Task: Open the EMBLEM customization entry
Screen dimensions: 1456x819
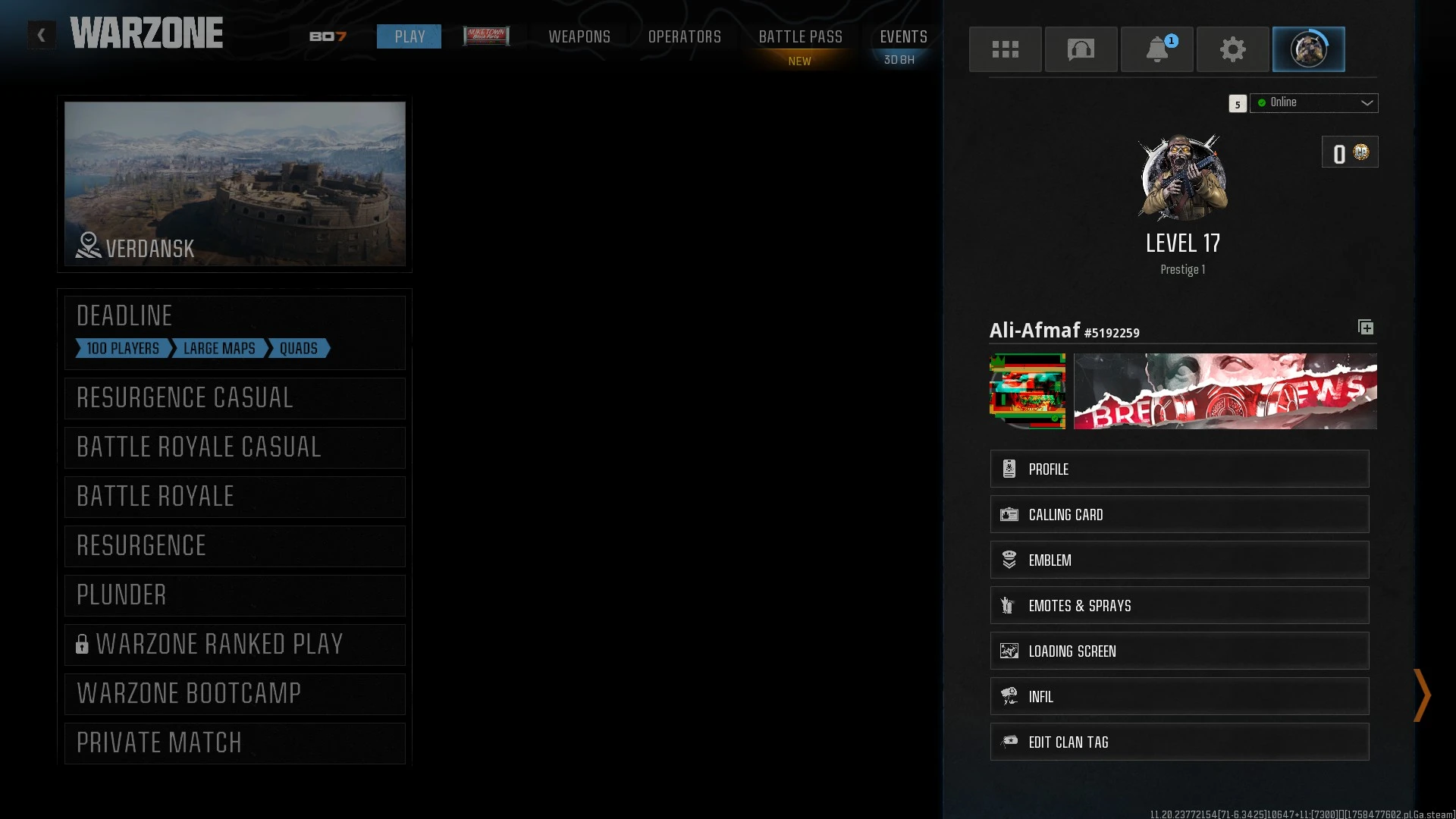Action: (1179, 560)
